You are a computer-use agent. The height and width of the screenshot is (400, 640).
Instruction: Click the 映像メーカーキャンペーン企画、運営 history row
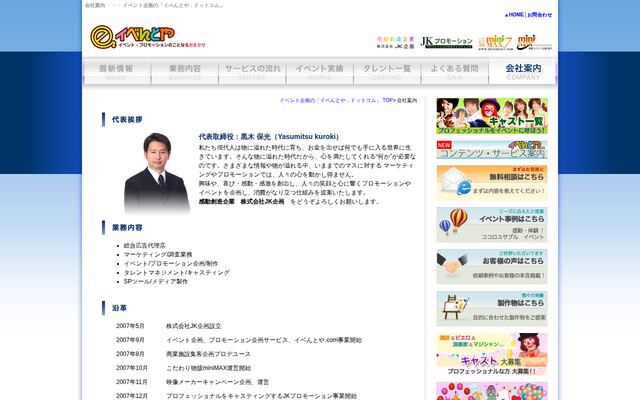[192, 382]
